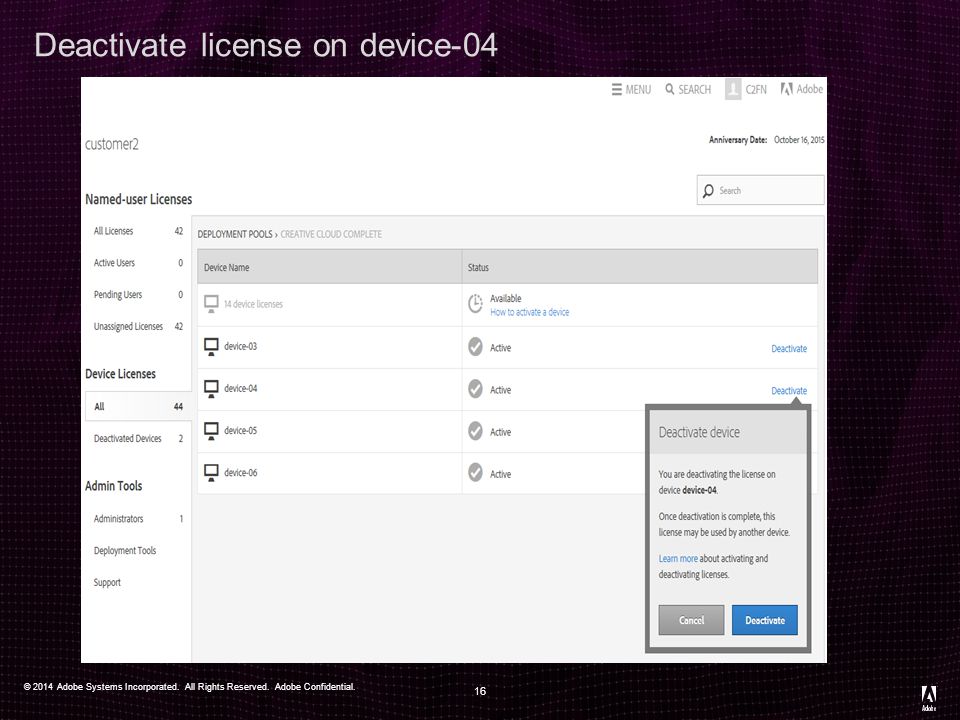The image size is (960, 720).
Task: Cancel the Deactivate device dialog
Action: (x=691, y=620)
